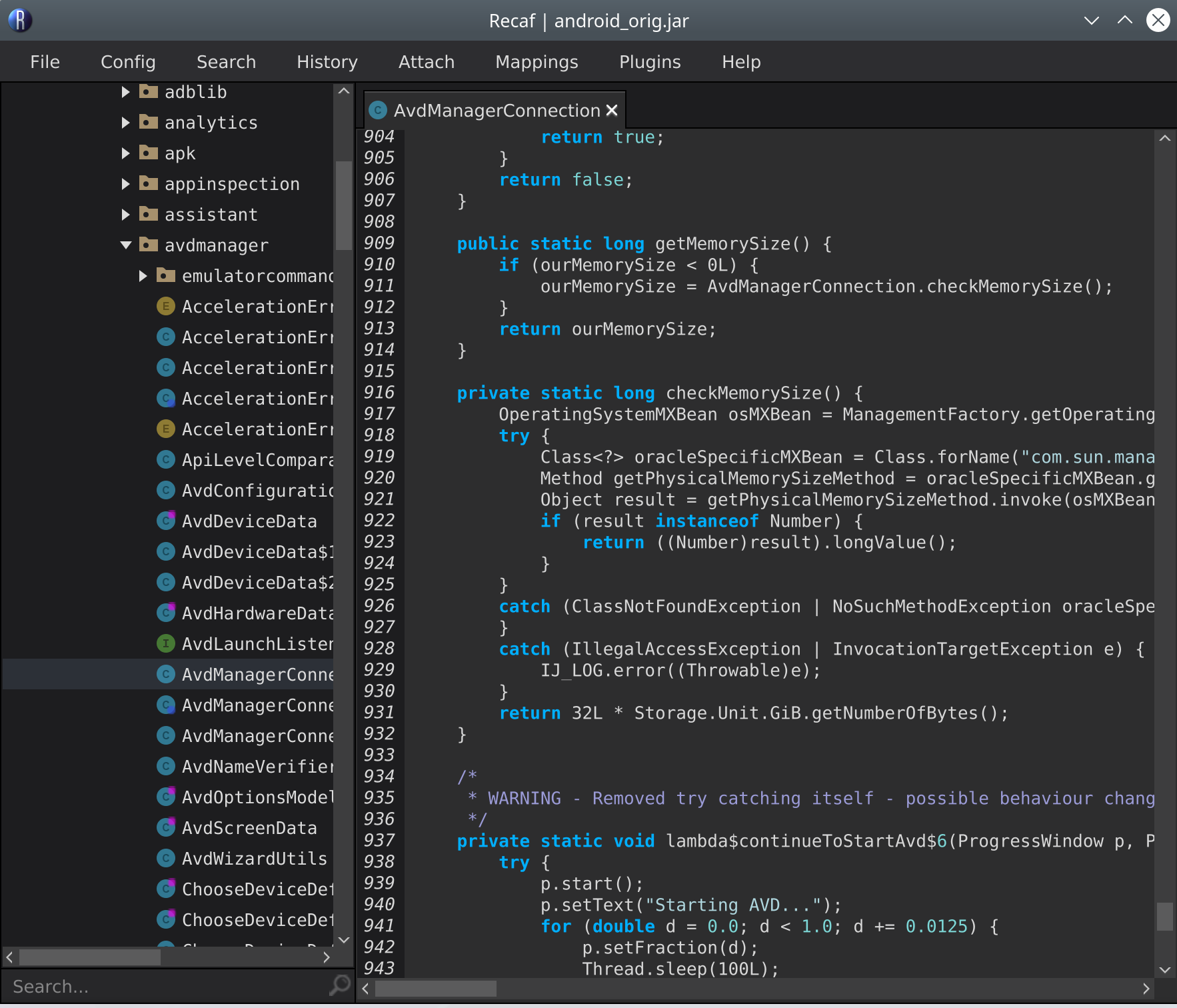Viewport: 1177px width, 1008px height.
Task: Click the class icon beside AvdScreenData
Action: click(x=165, y=828)
